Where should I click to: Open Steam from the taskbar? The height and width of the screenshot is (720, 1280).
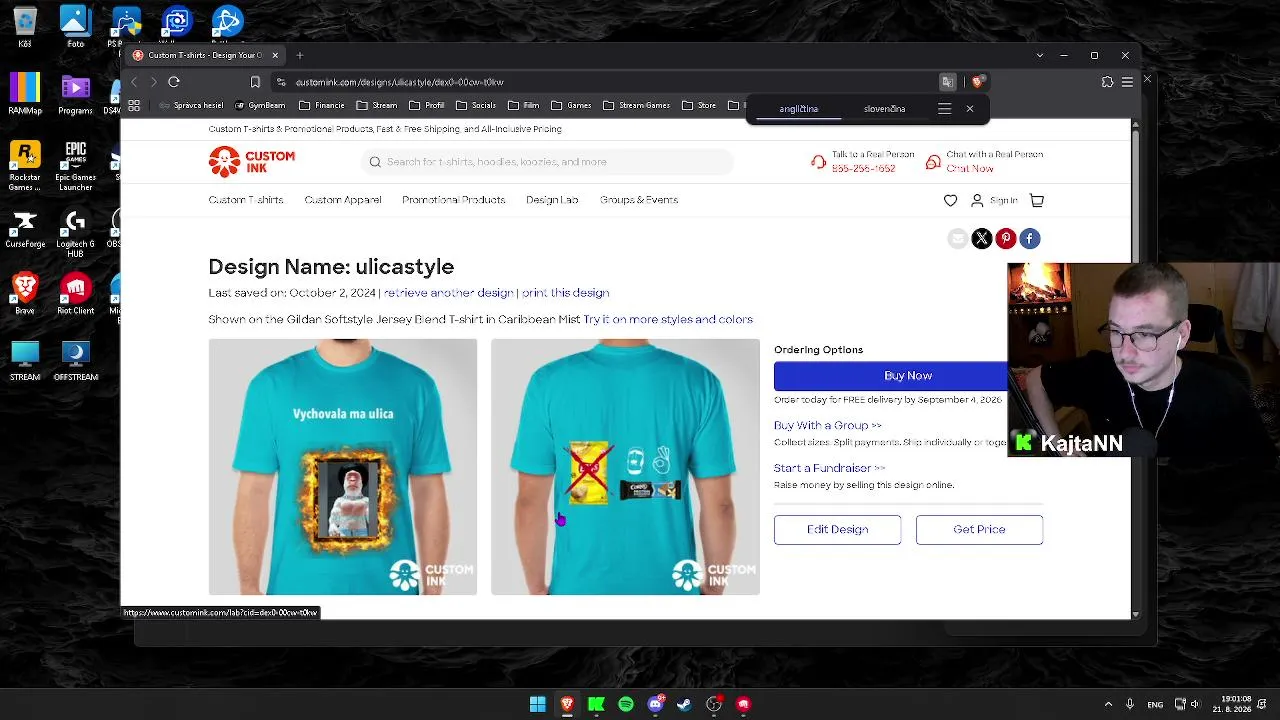click(x=684, y=704)
